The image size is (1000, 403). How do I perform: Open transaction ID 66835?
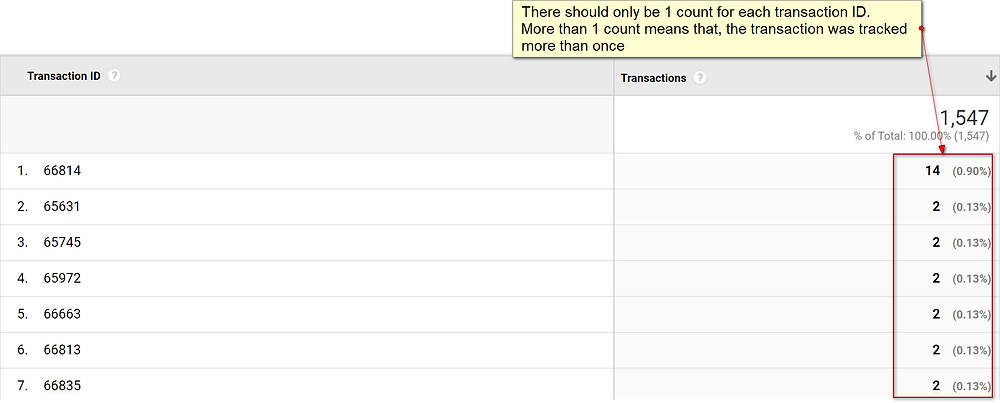click(x=62, y=385)
